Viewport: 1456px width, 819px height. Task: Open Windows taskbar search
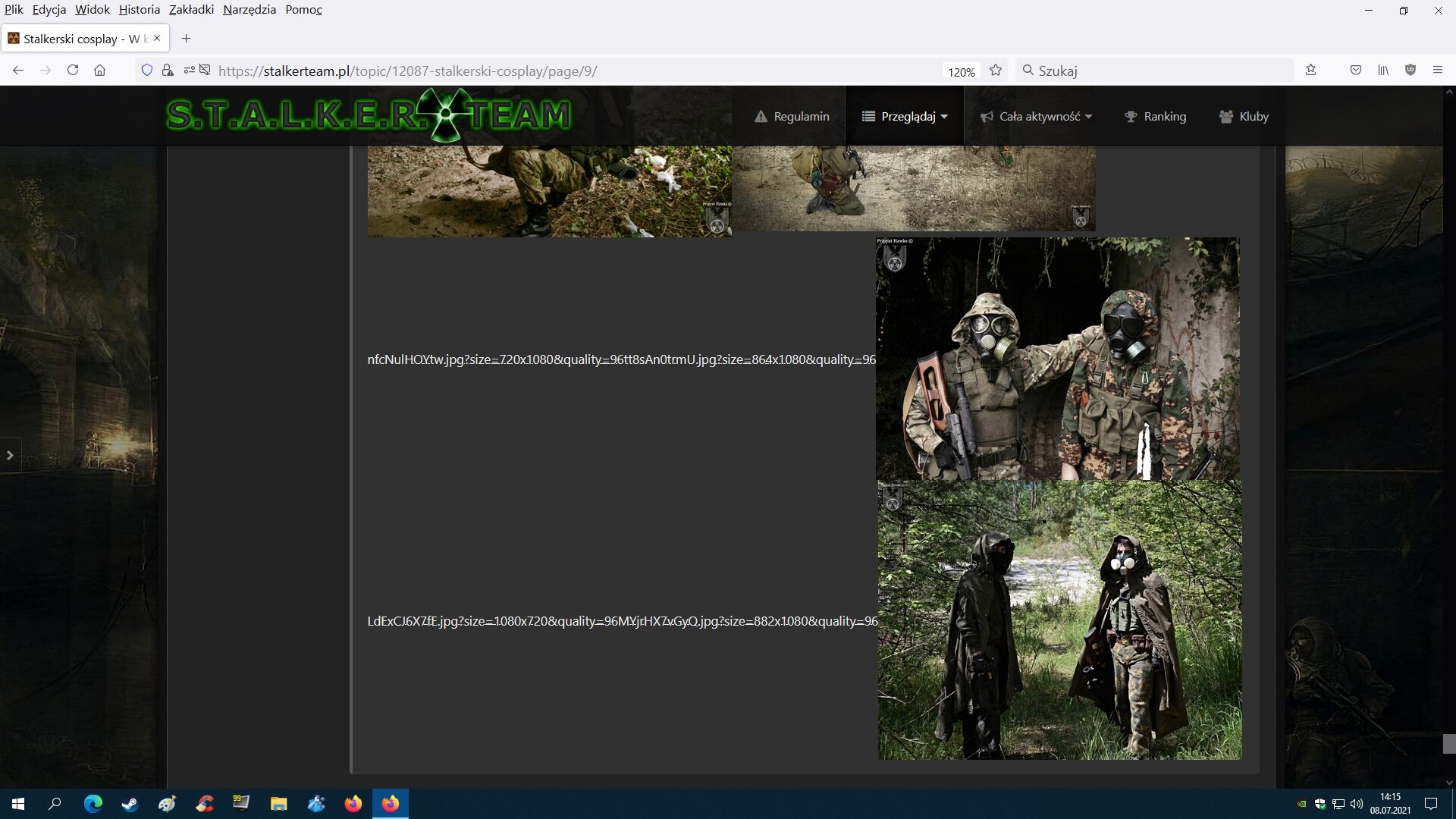click(x=55, y=804)
